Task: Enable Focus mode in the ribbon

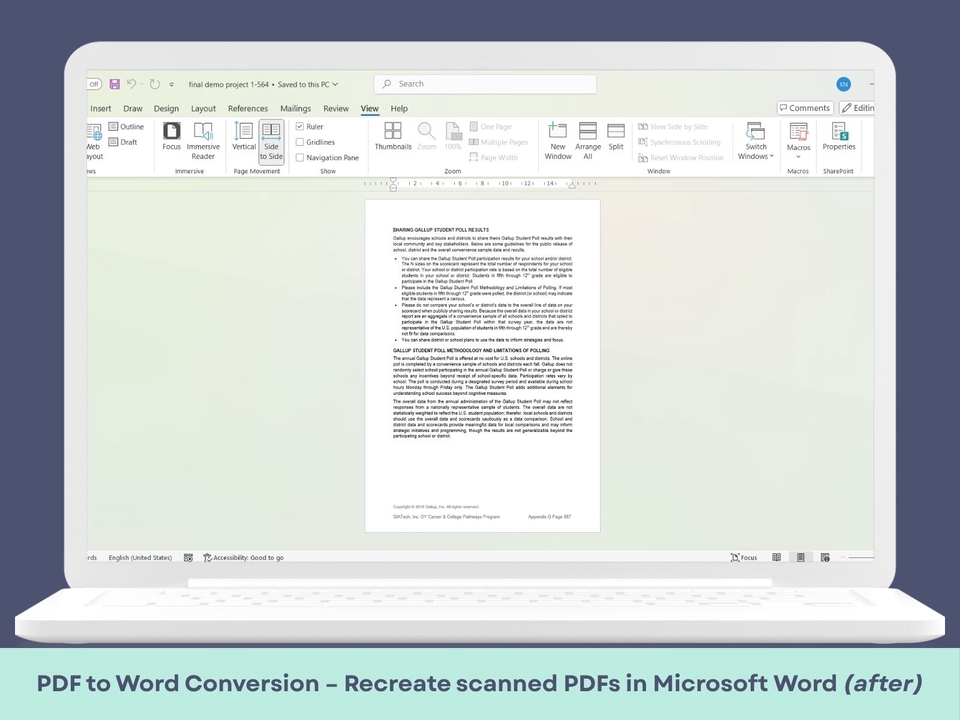Action: click(172, 137)
